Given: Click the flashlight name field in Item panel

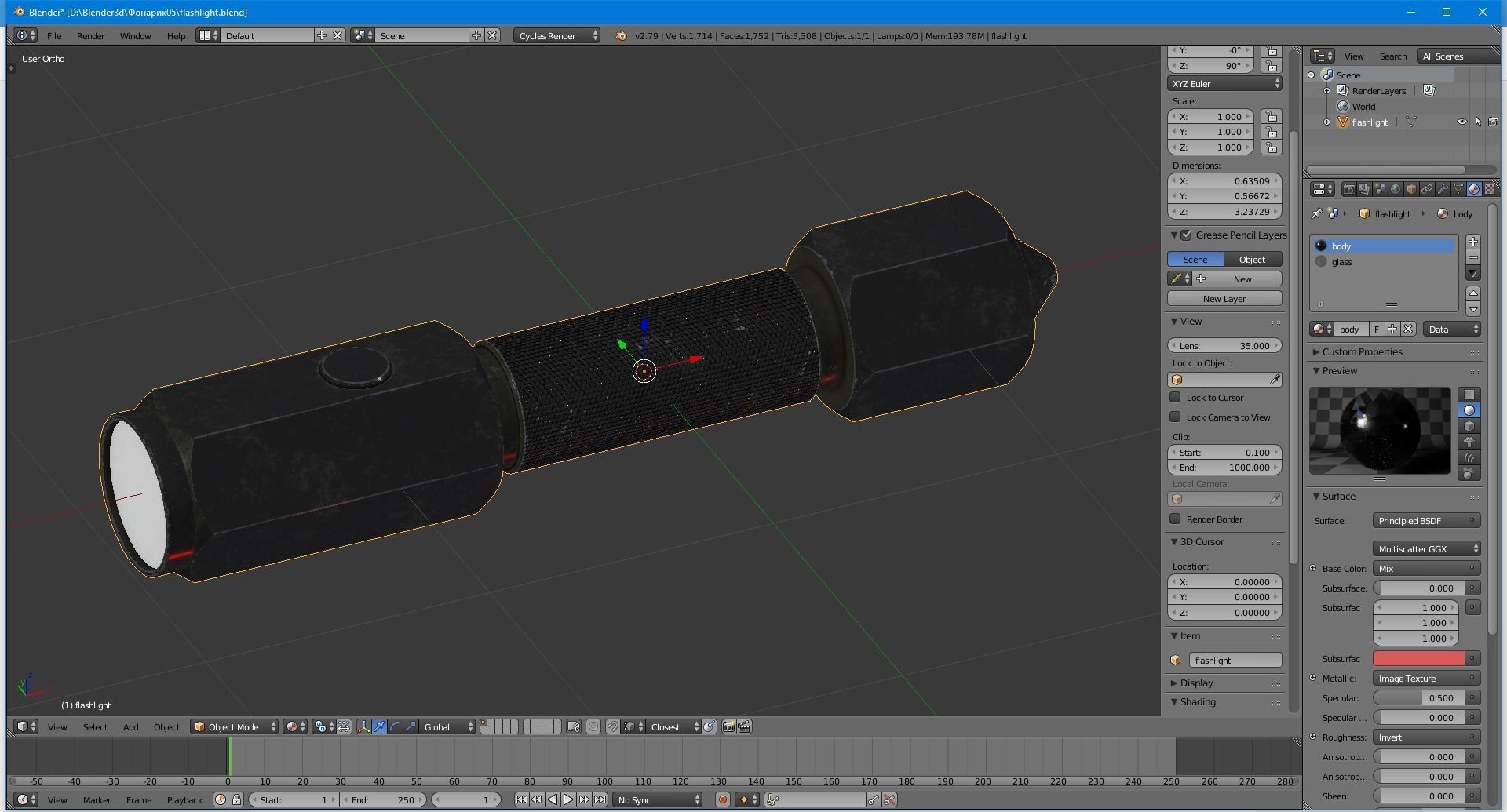Looking at the screenshot, I should 1236,660.
